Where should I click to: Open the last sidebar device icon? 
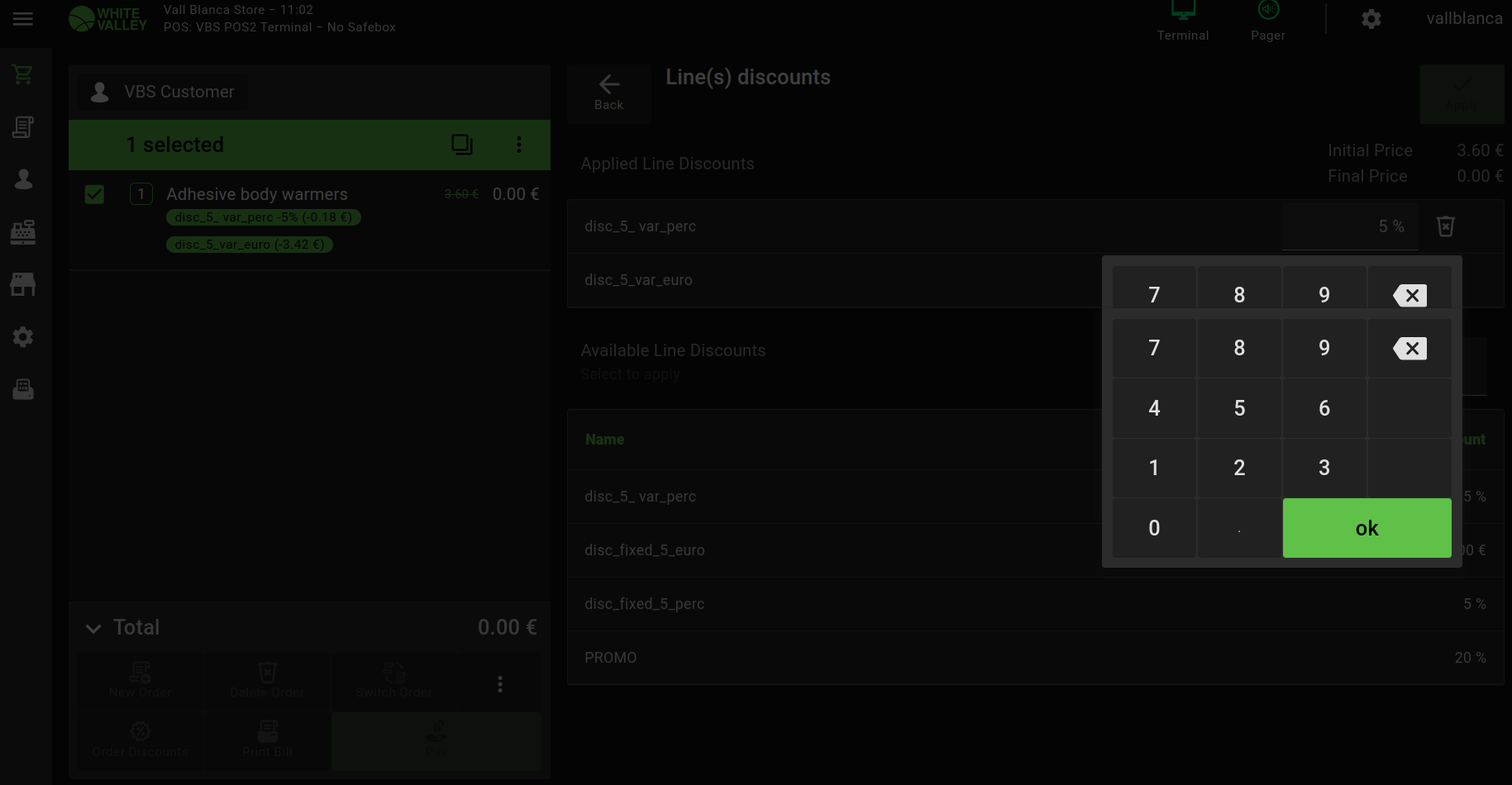23,388
